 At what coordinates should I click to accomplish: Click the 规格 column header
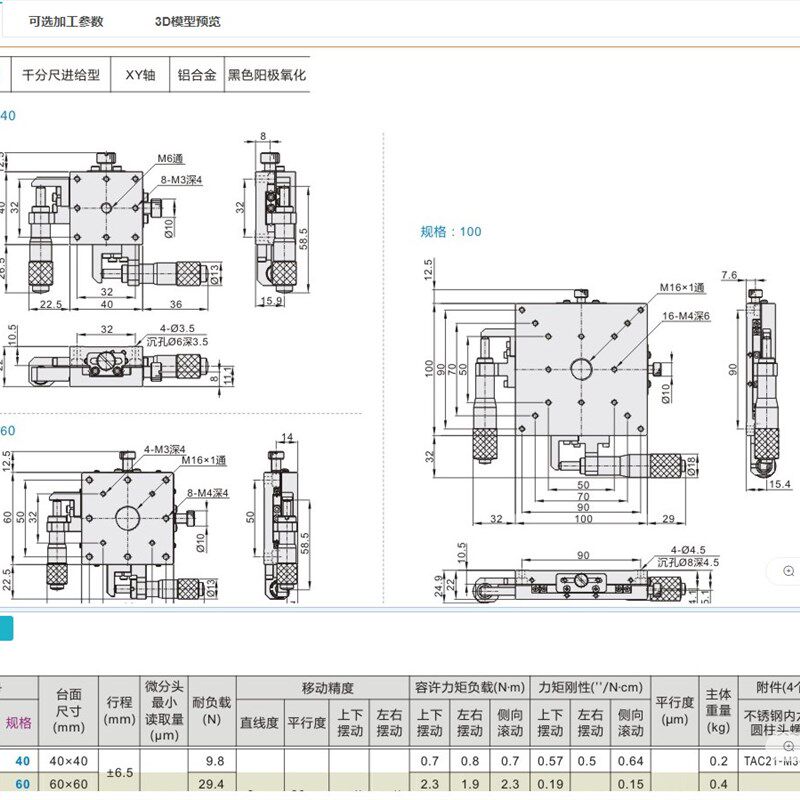[18, 722]
